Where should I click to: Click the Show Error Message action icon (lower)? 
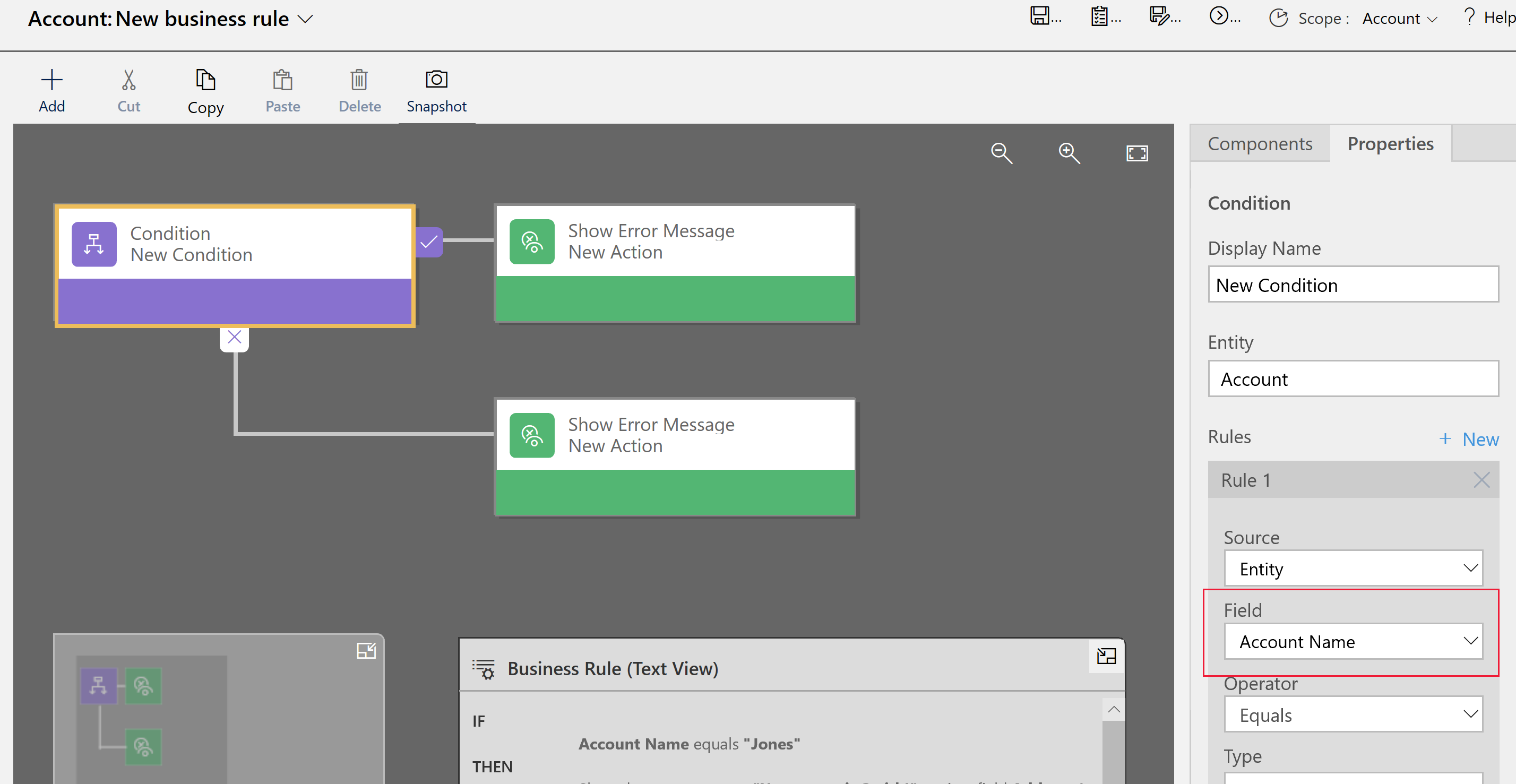click(531, 435)
